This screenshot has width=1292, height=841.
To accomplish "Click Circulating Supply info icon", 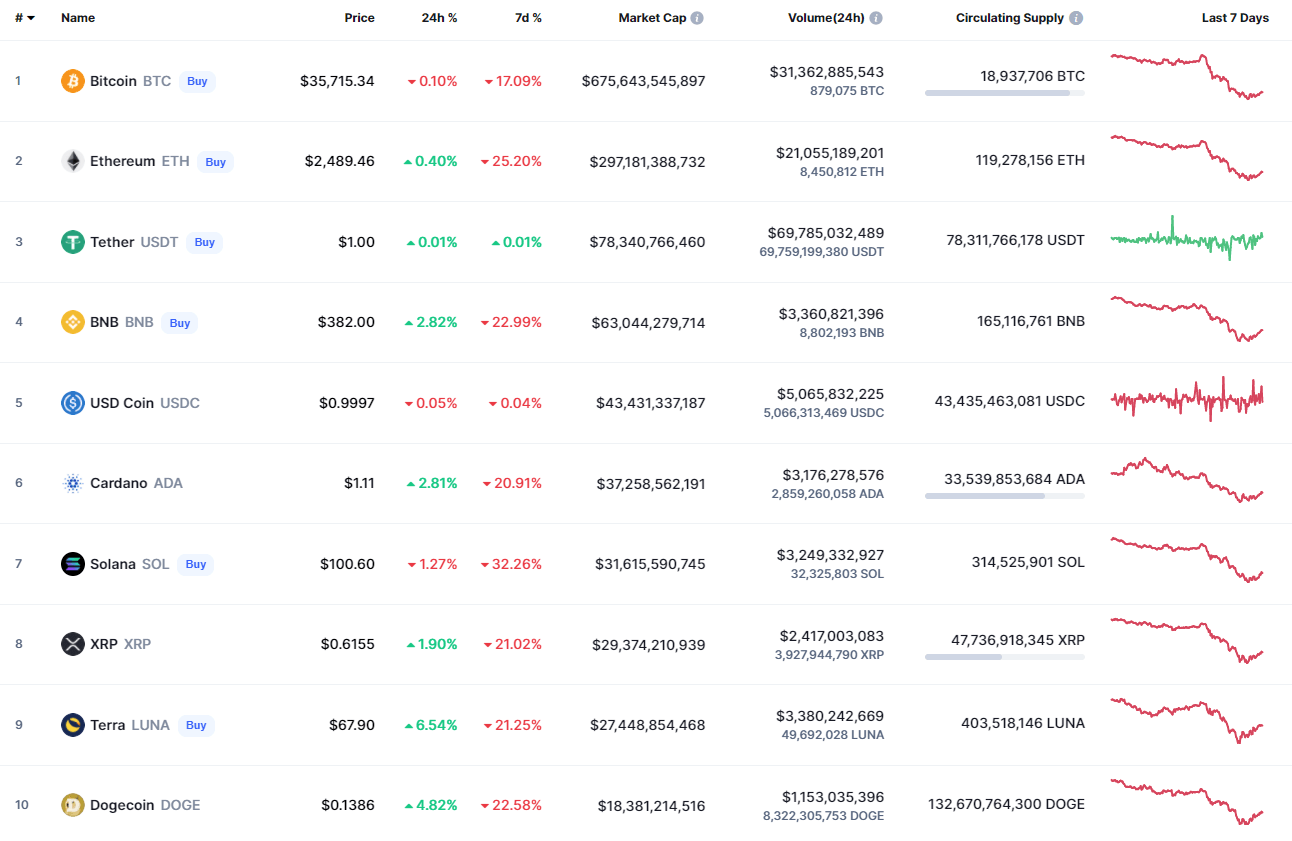I will pos(1076,18).
